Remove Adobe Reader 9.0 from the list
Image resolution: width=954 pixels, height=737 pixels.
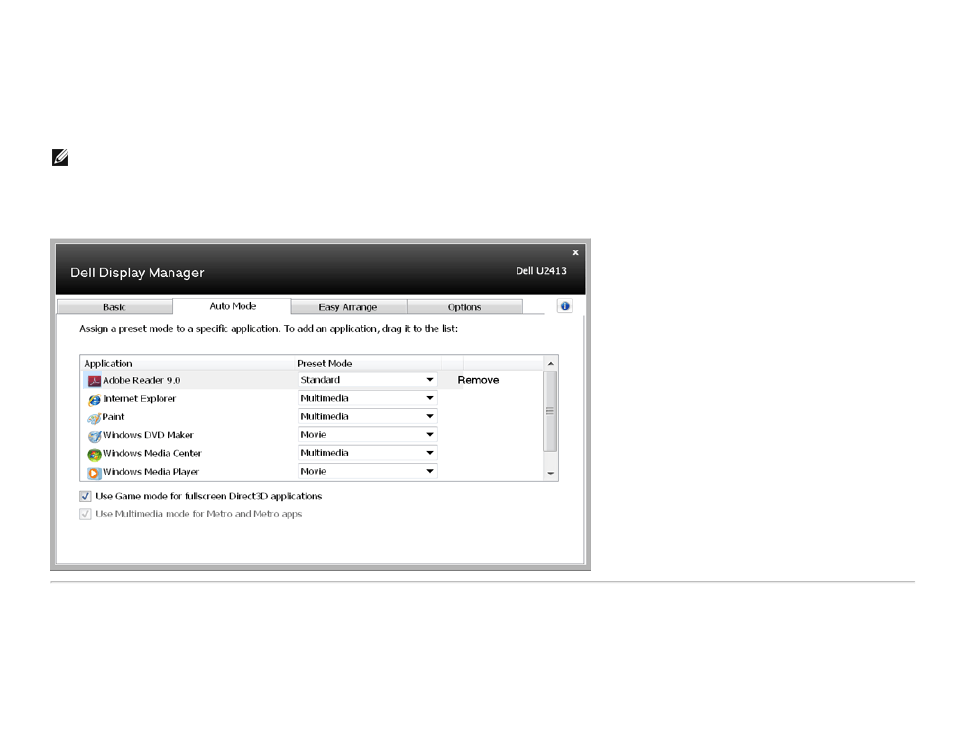point(478,380)
